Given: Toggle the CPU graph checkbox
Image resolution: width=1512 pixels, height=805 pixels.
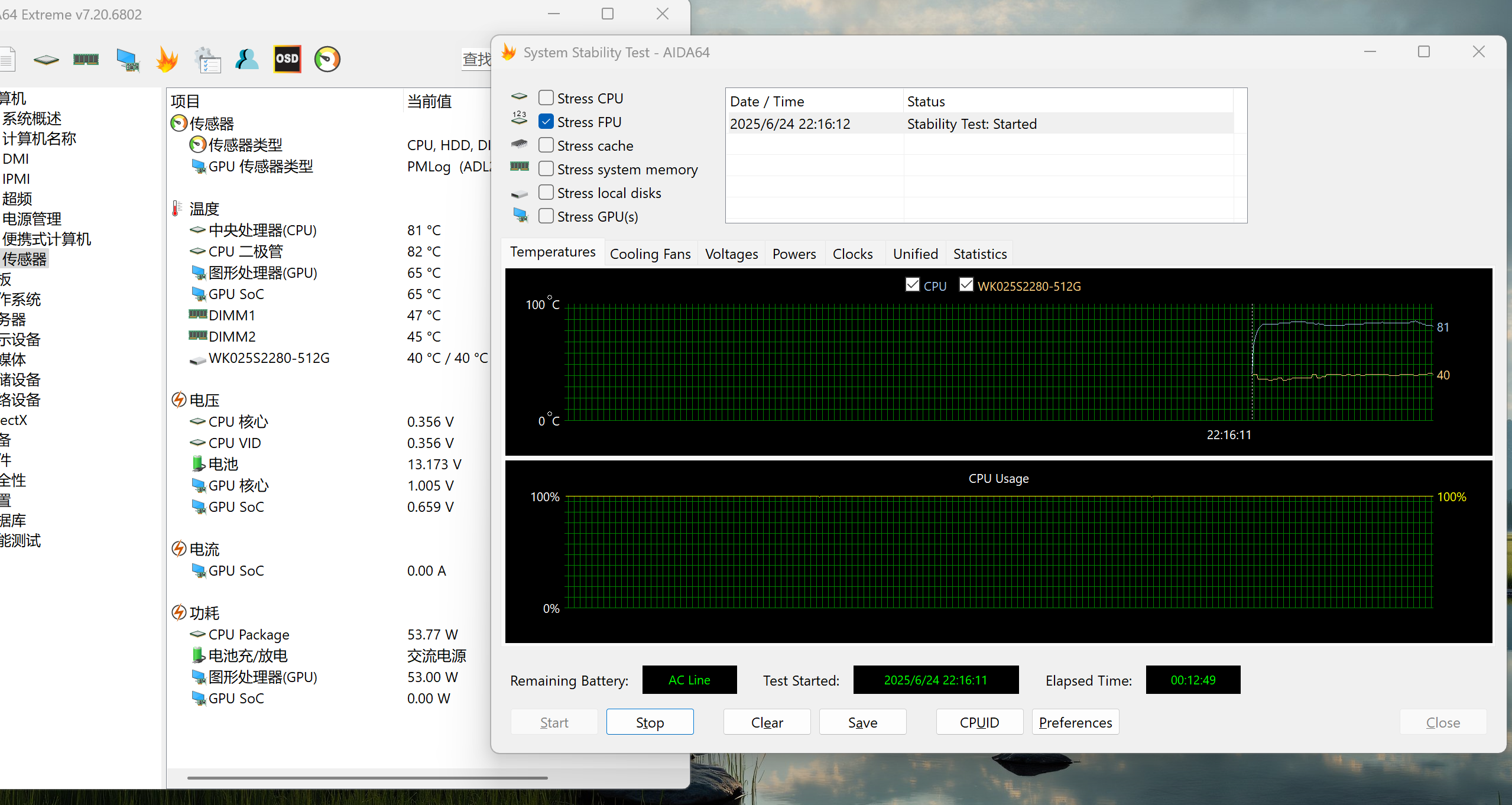Looking at the screenshot, I should coord(912,285).
